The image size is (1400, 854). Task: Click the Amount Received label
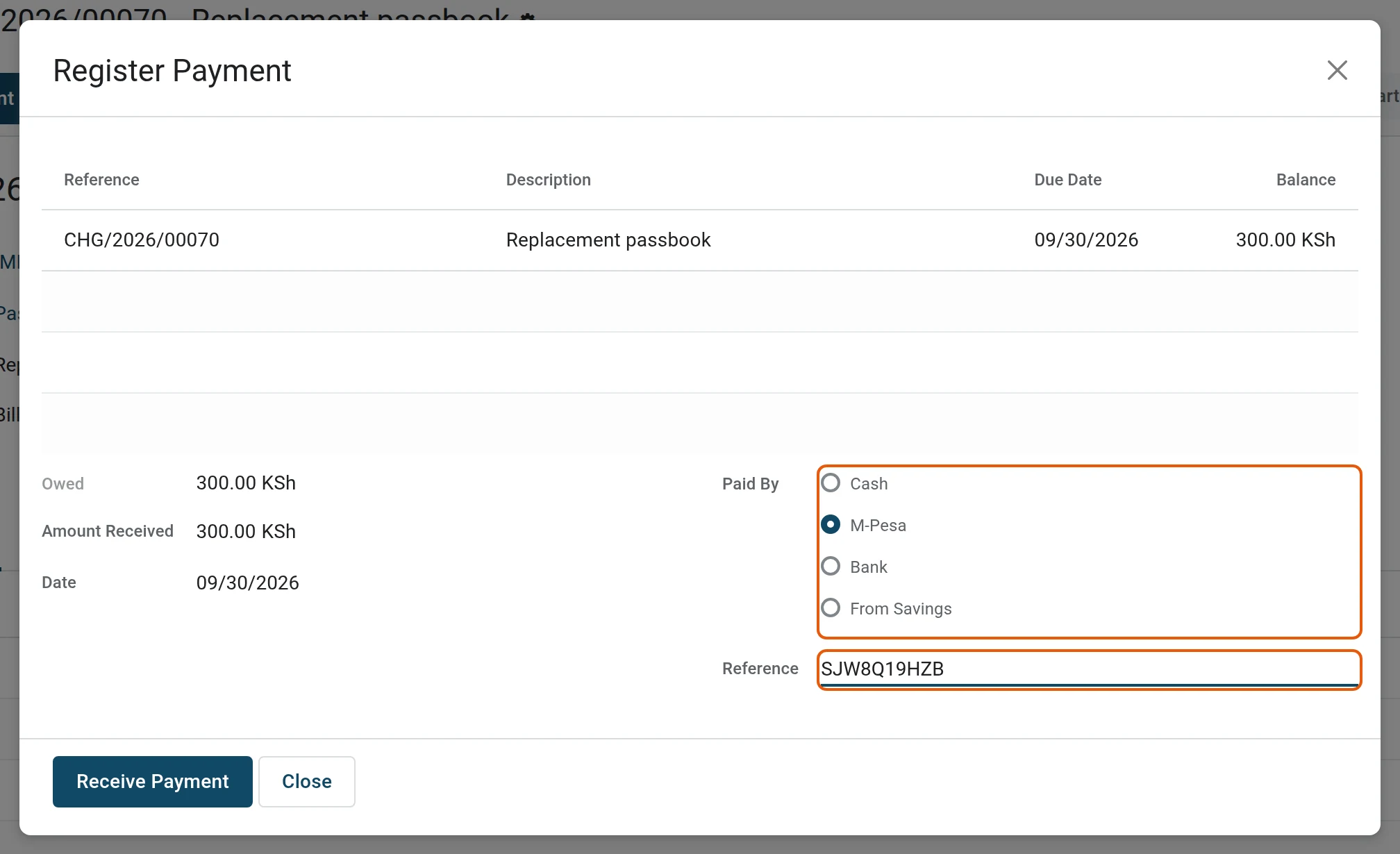coord(108,531)
